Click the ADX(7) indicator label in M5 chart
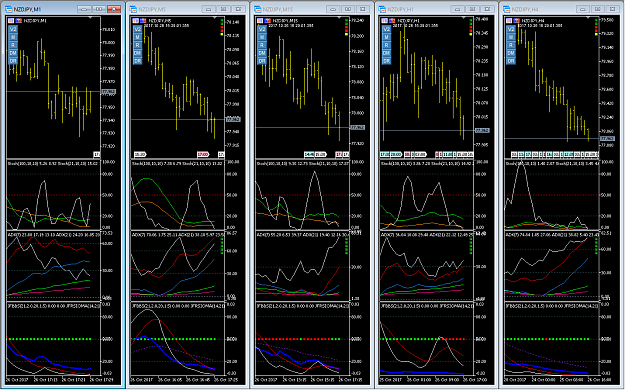The image size is (625, 390). [x=177, y=234]
